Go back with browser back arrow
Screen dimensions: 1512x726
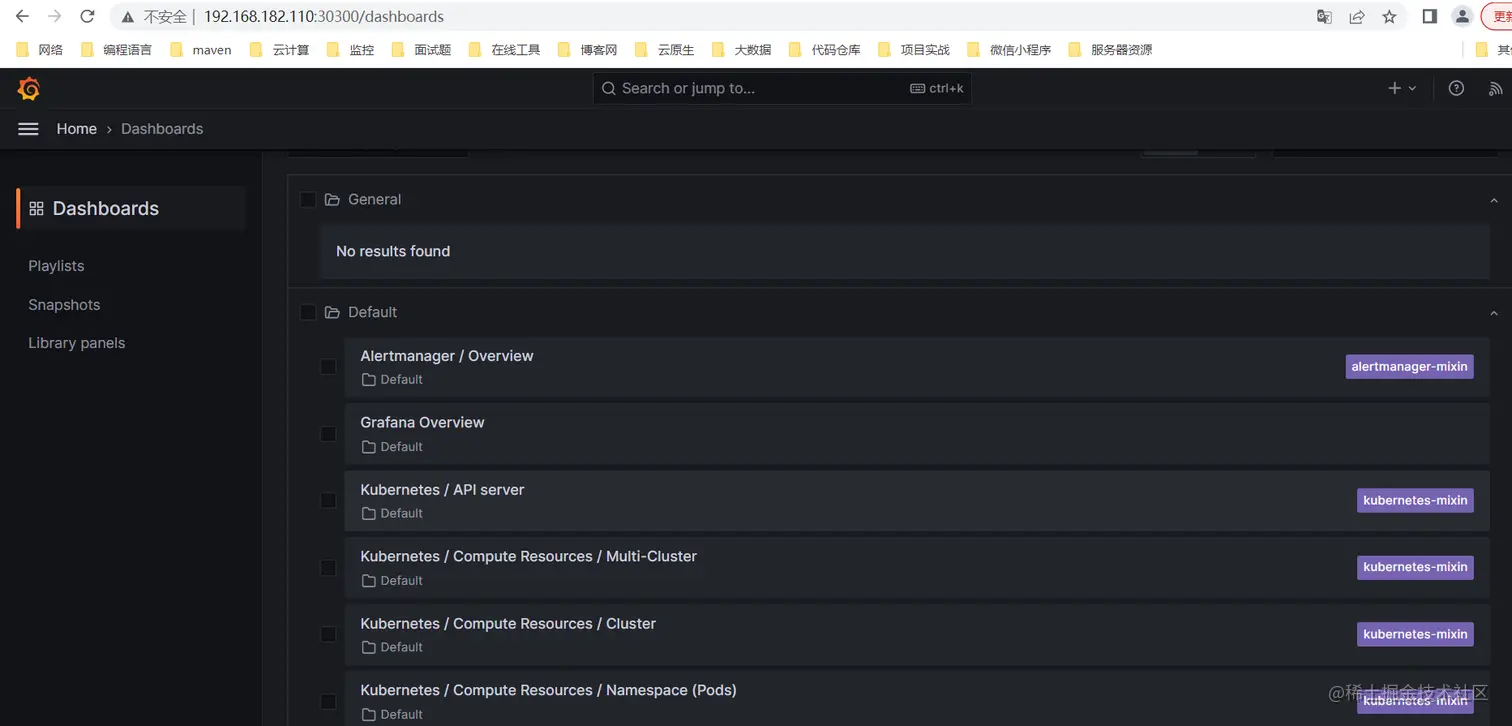22,16
